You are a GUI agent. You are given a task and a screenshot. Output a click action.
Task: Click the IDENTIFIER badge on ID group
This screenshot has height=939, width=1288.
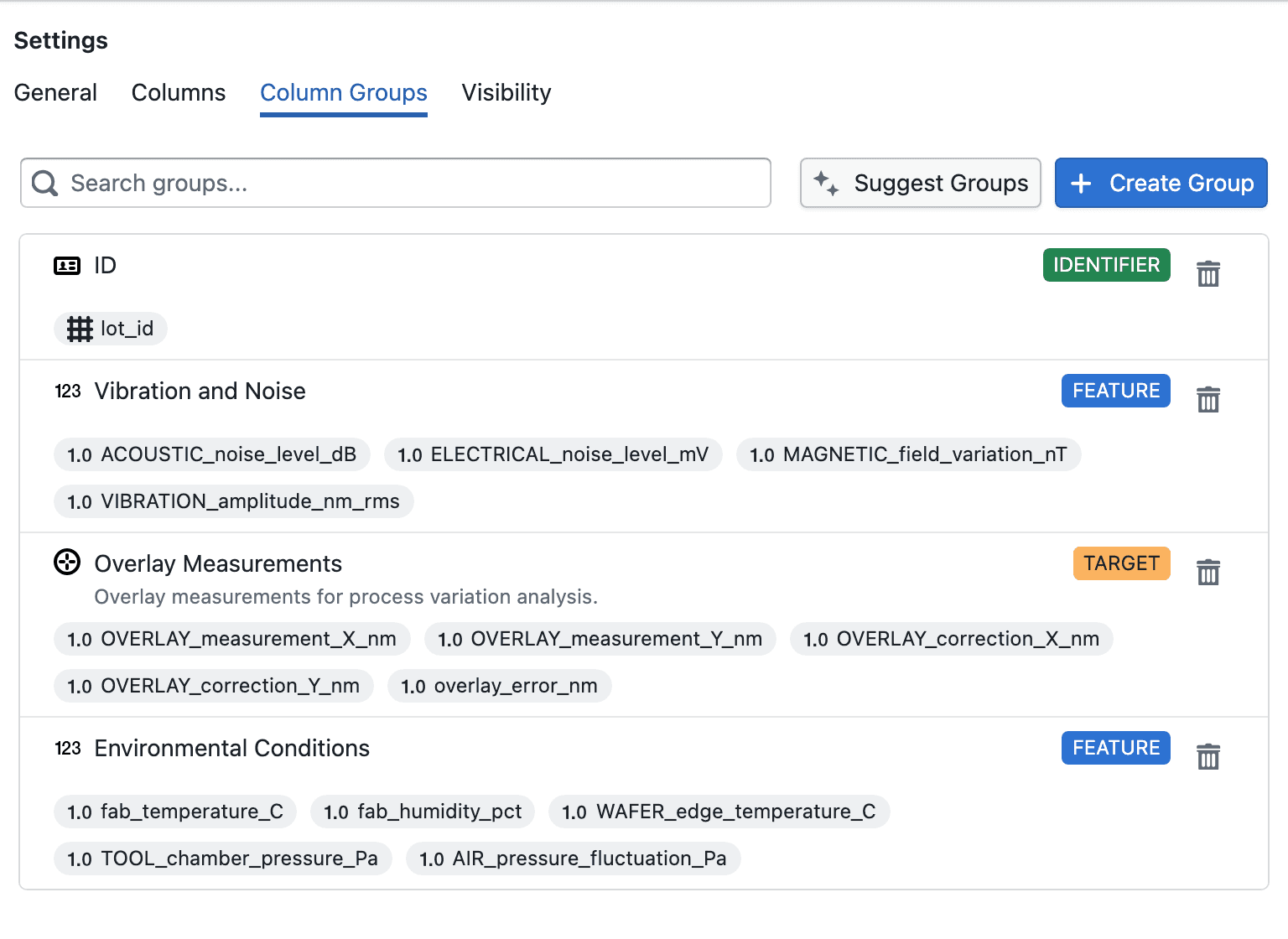1106,265
